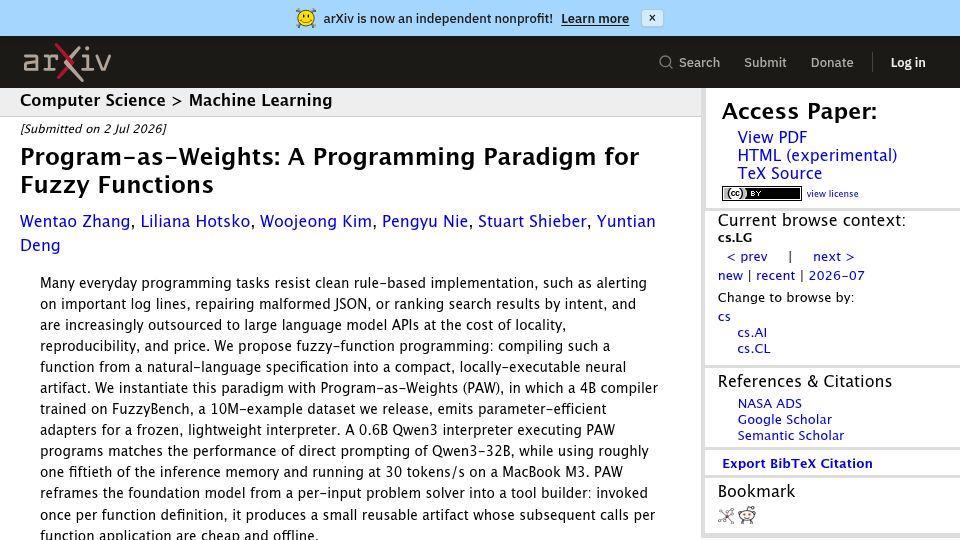Dismiss the nonprofit announcement banner

(652, 18)
